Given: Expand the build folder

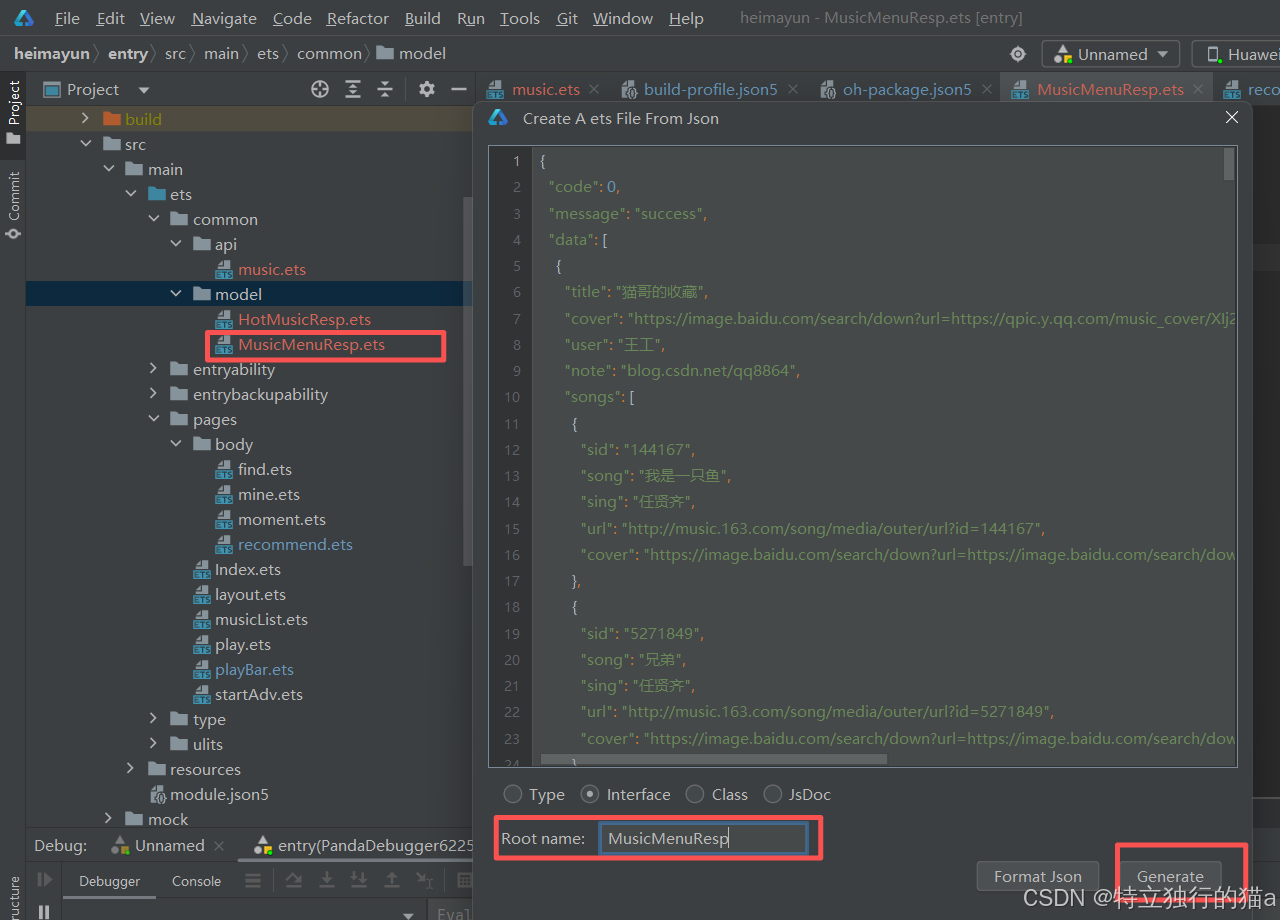Looking at the screenshot, I should (85, 119).
